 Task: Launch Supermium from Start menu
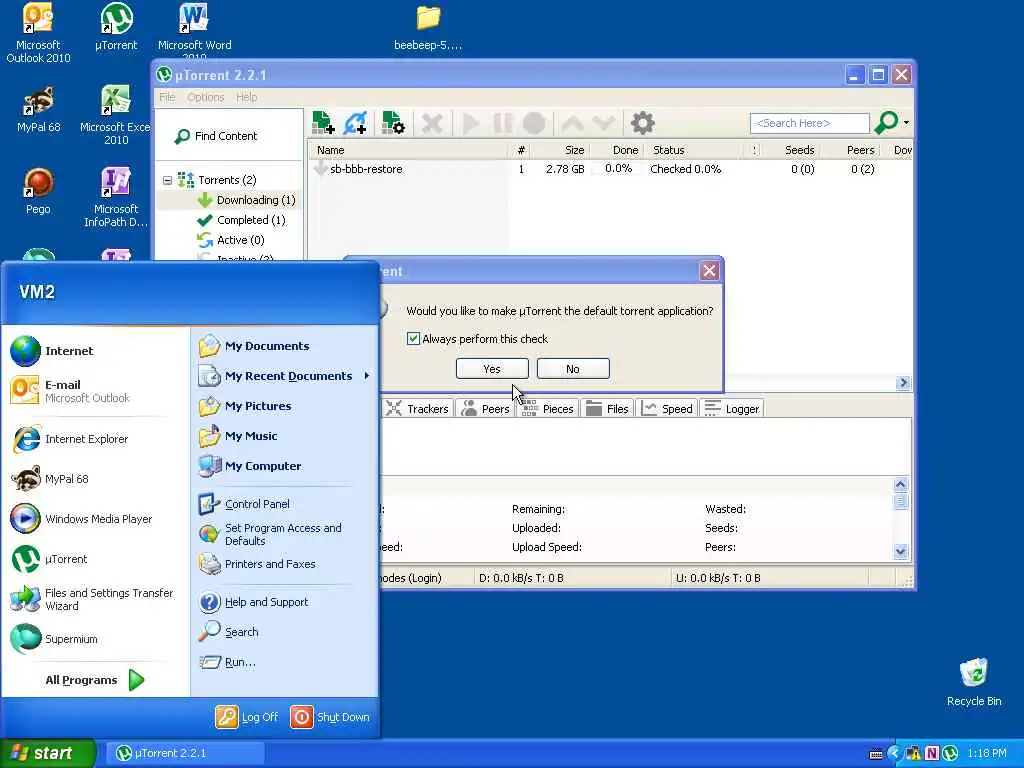pos(97,639)
